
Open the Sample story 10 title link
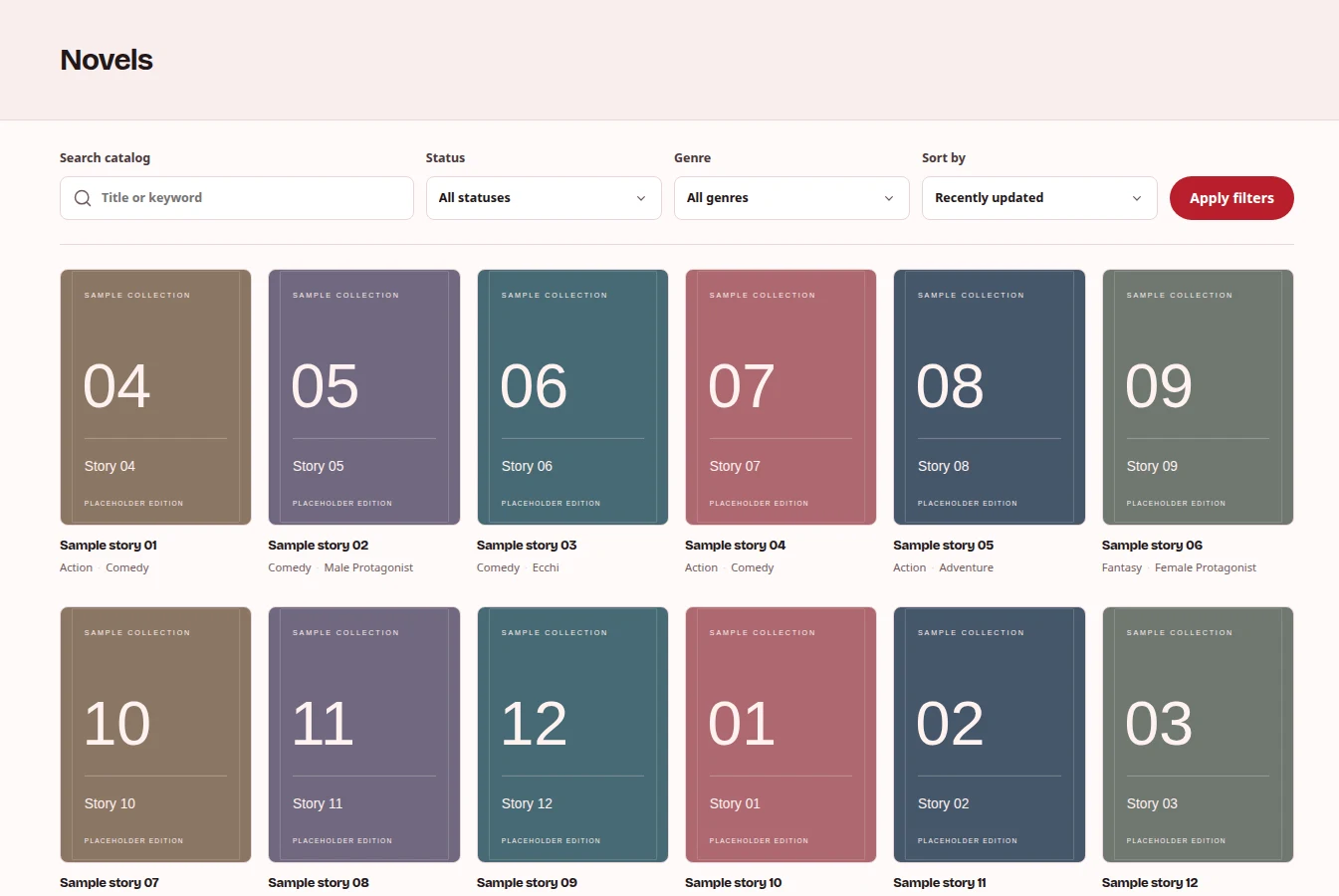coord(734,883)
